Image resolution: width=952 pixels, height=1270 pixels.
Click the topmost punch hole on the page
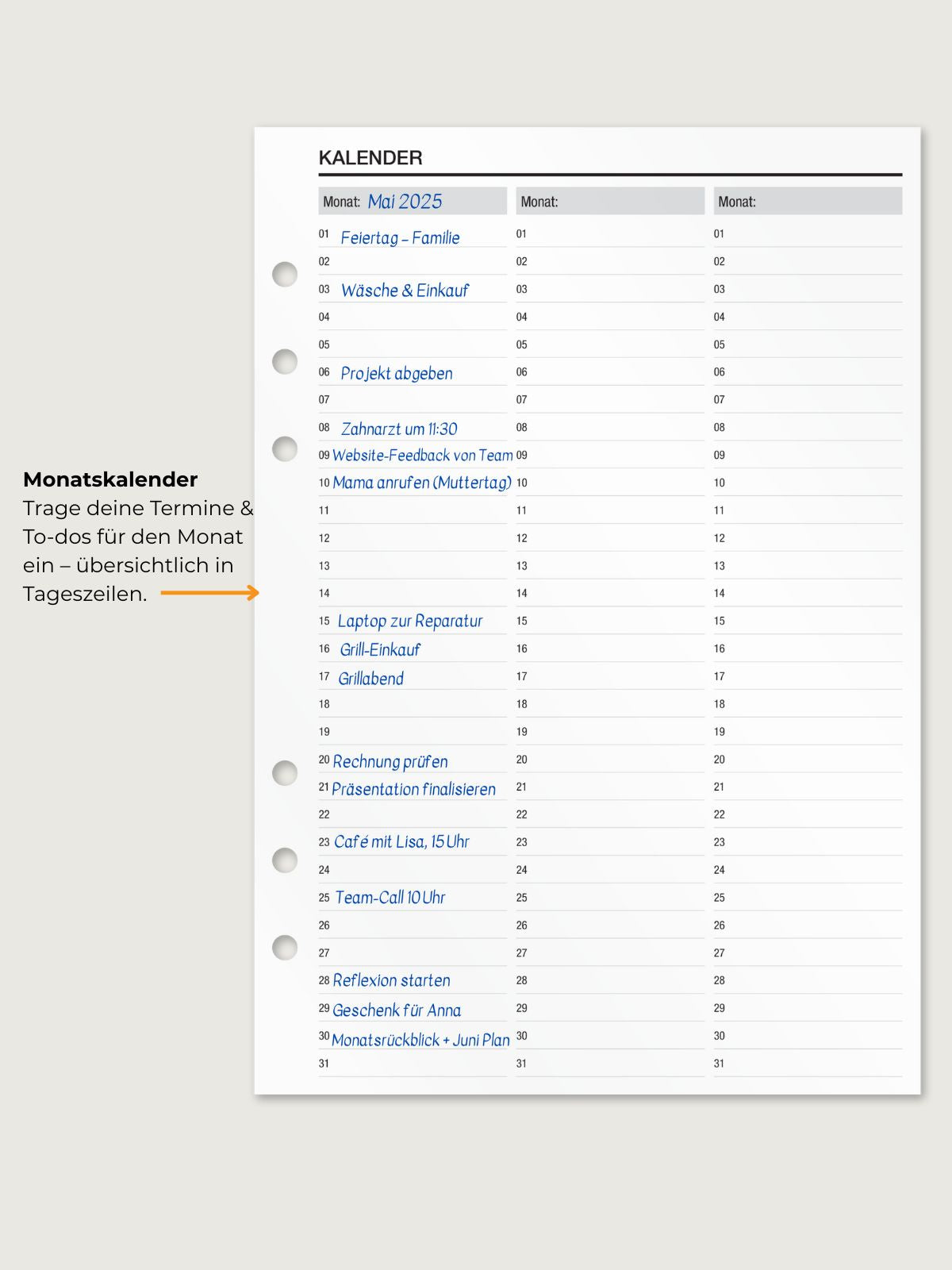click(x=285, y=274)
